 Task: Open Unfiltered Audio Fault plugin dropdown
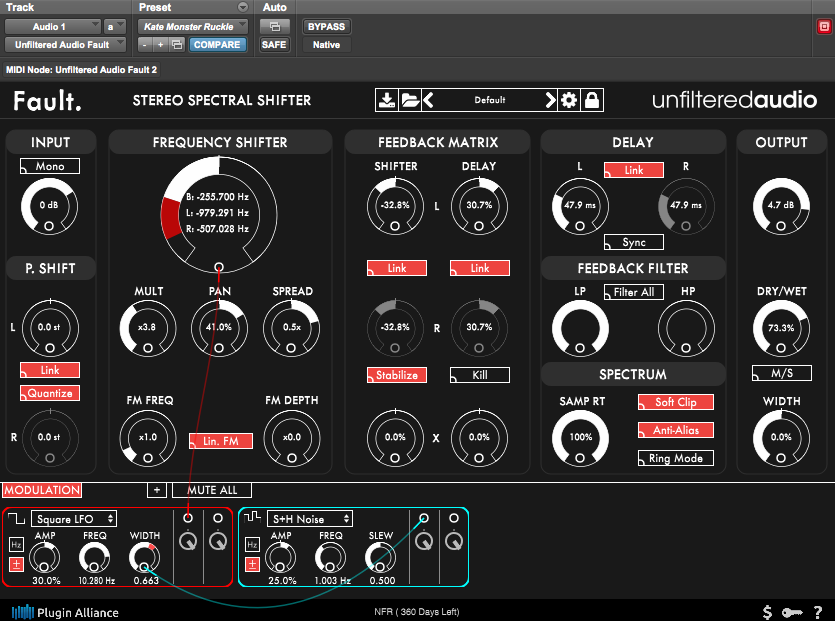65,45
